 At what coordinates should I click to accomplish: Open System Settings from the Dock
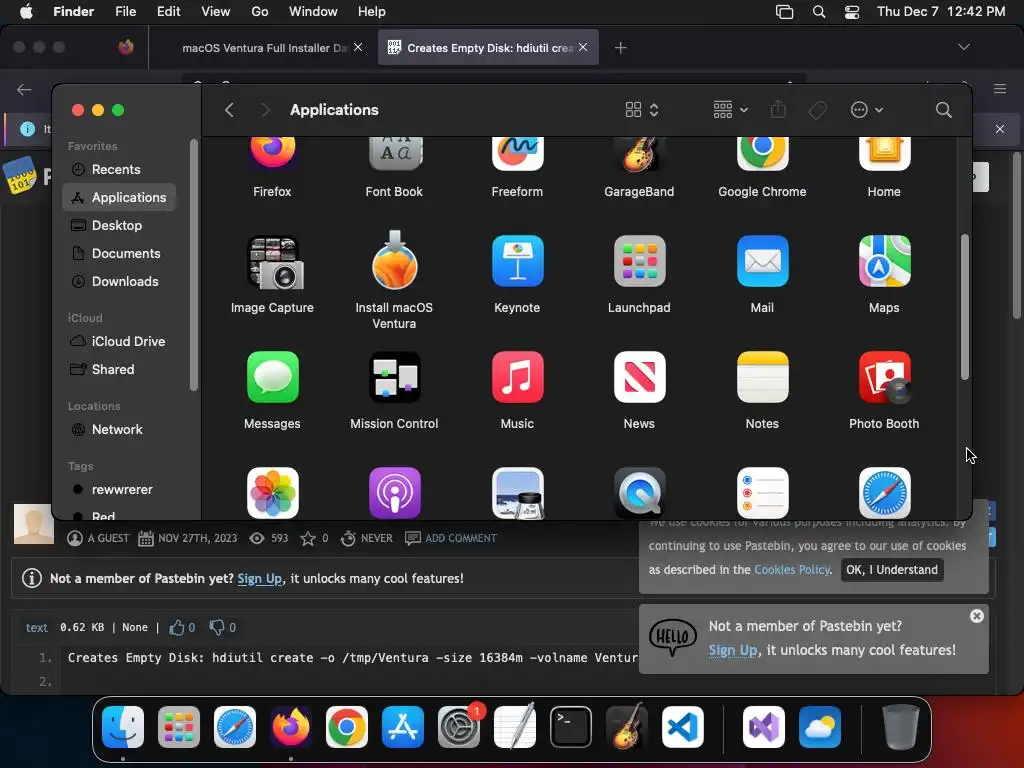click(458, 727)
